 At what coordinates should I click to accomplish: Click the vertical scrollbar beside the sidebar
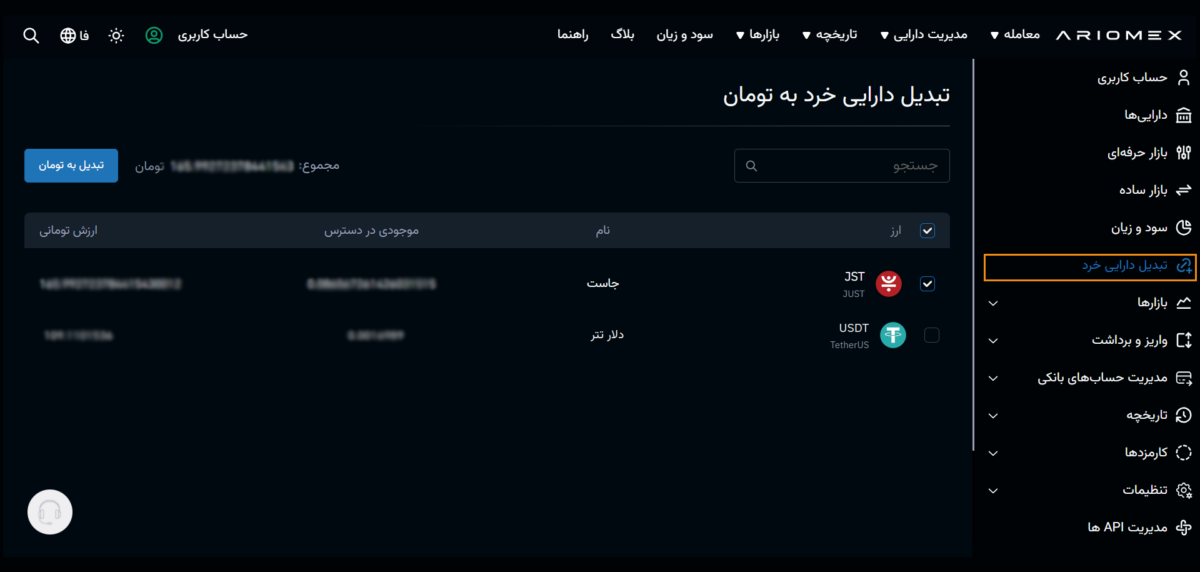pyautogui.click(x=975, y=250)
